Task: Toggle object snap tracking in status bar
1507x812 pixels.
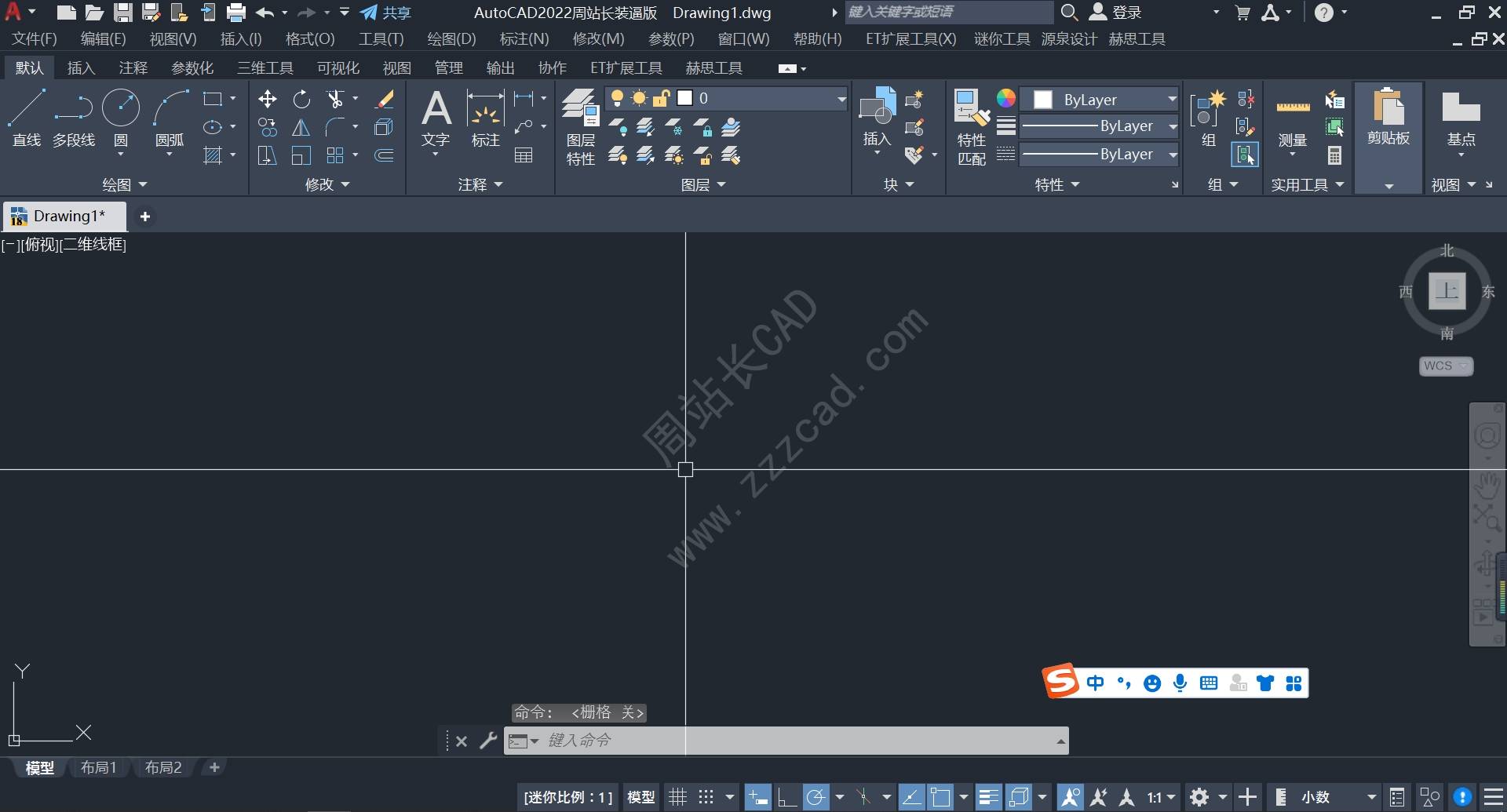Action: [911, 797]
